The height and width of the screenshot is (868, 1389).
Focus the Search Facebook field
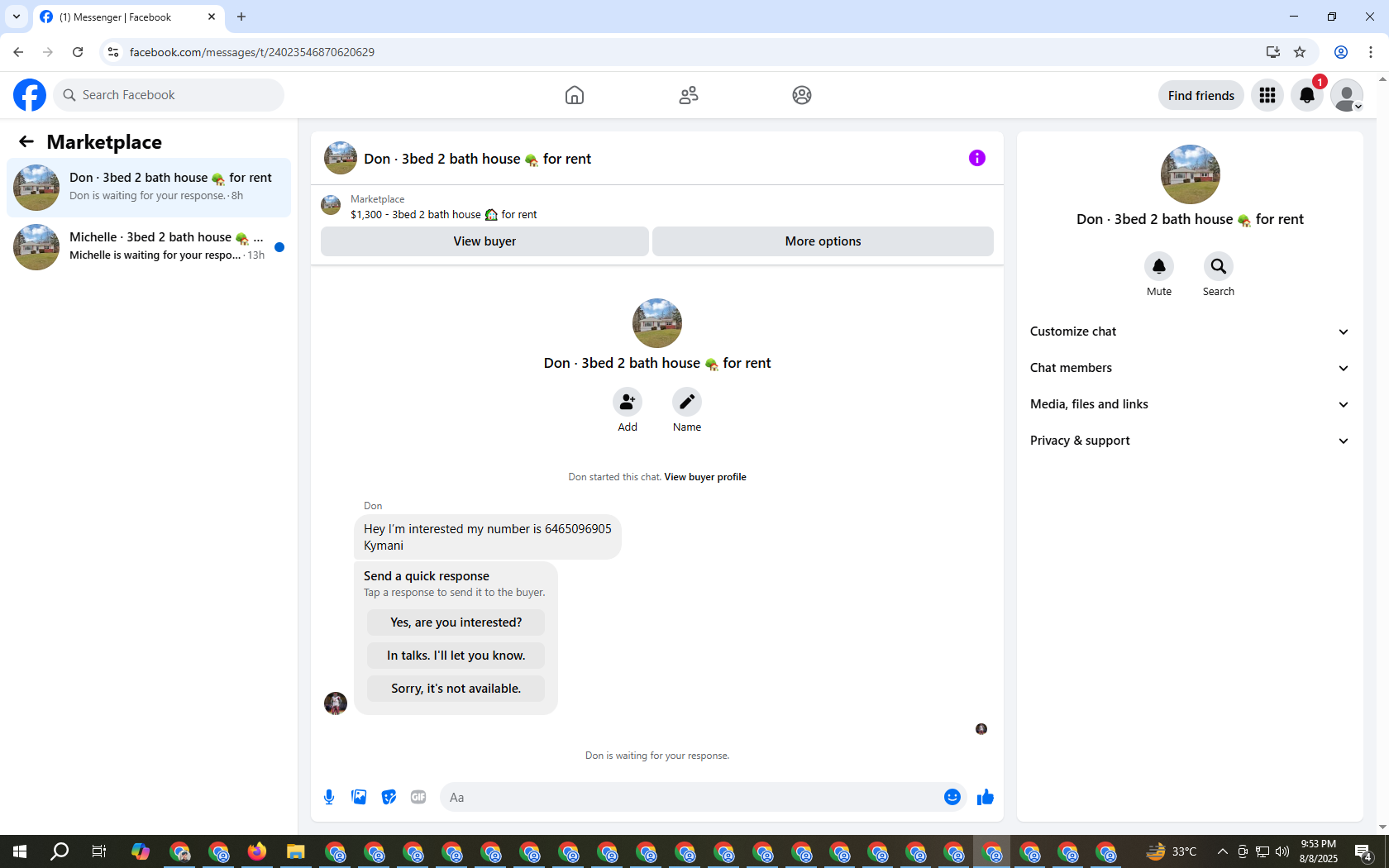point(169,95)
